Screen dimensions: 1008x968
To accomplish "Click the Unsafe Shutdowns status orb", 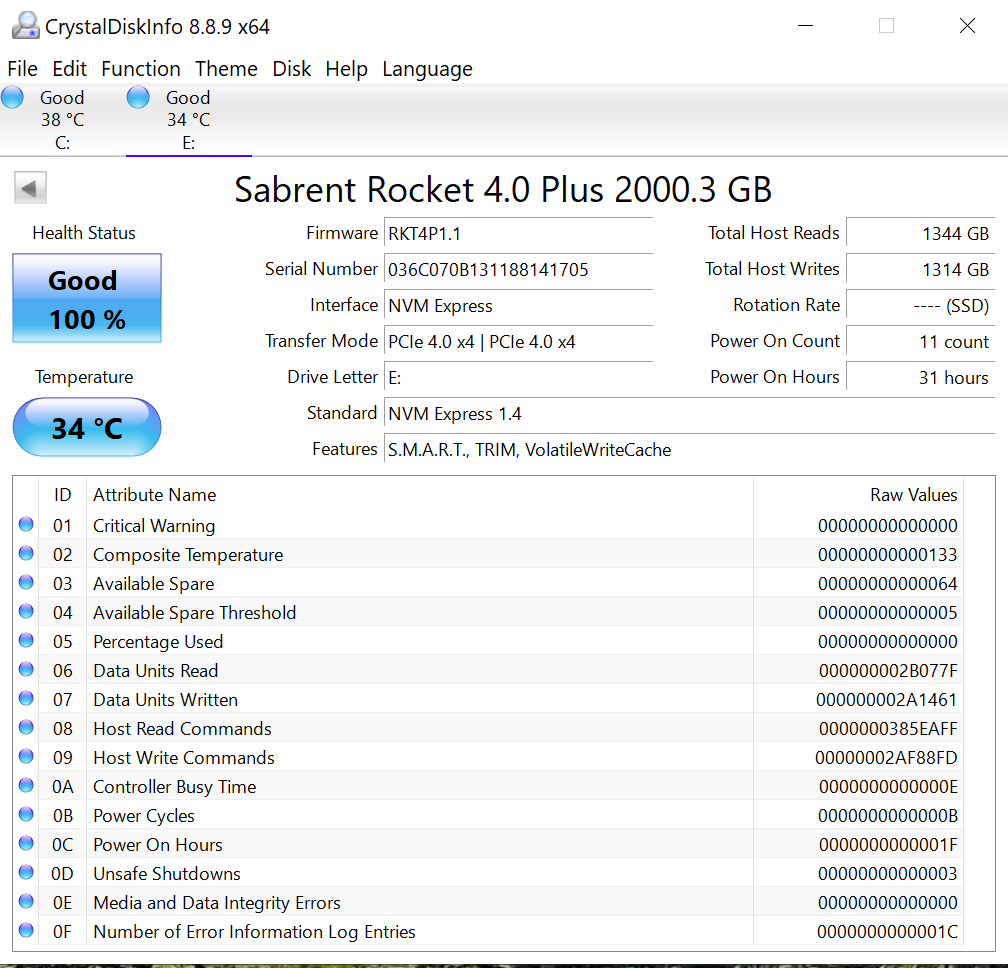I will pos(26,873).
